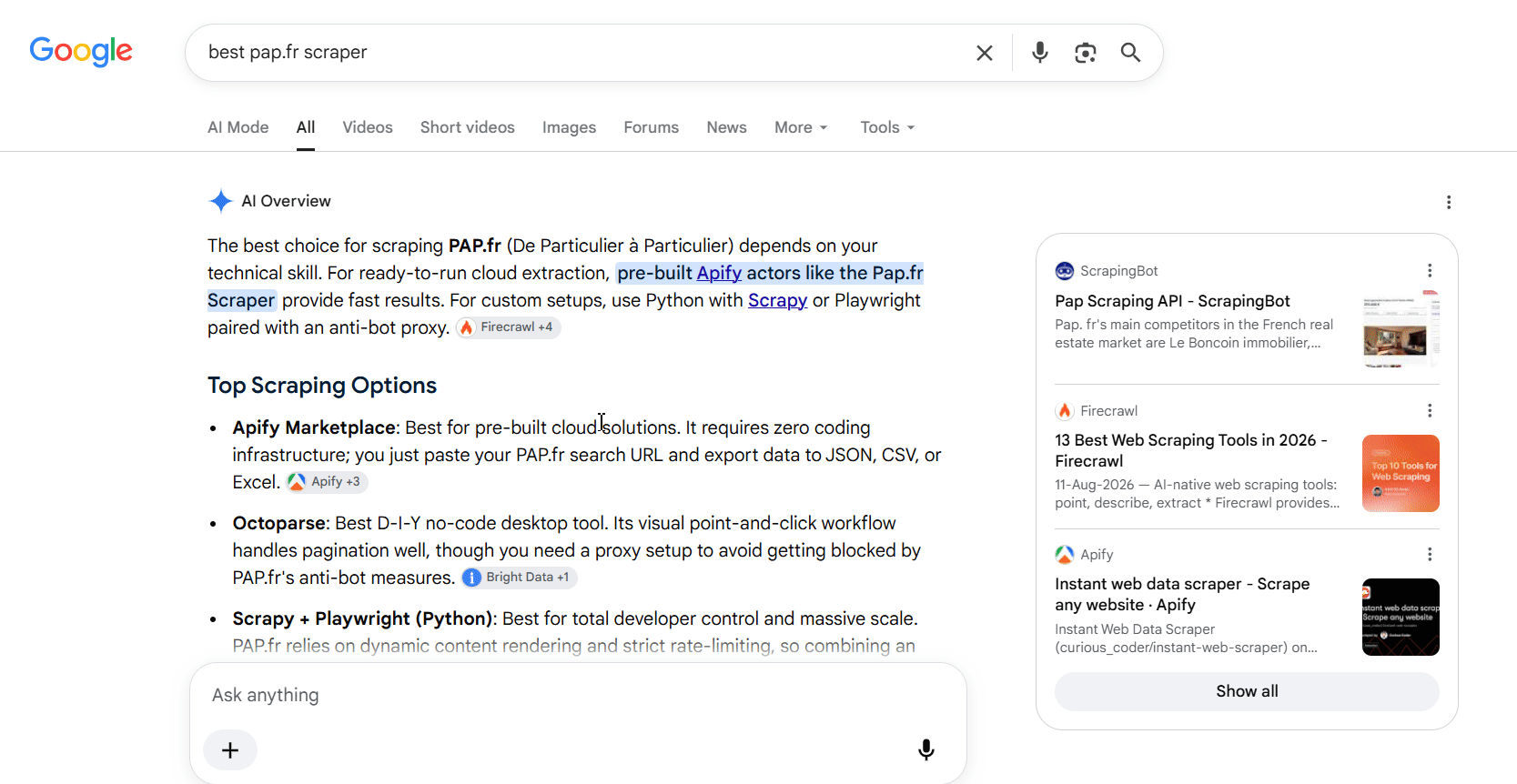The height and width of the screenshot is (784, 1517).
Task: Open Firecrawl card three-dot menu
Action: pos(1430,411)
